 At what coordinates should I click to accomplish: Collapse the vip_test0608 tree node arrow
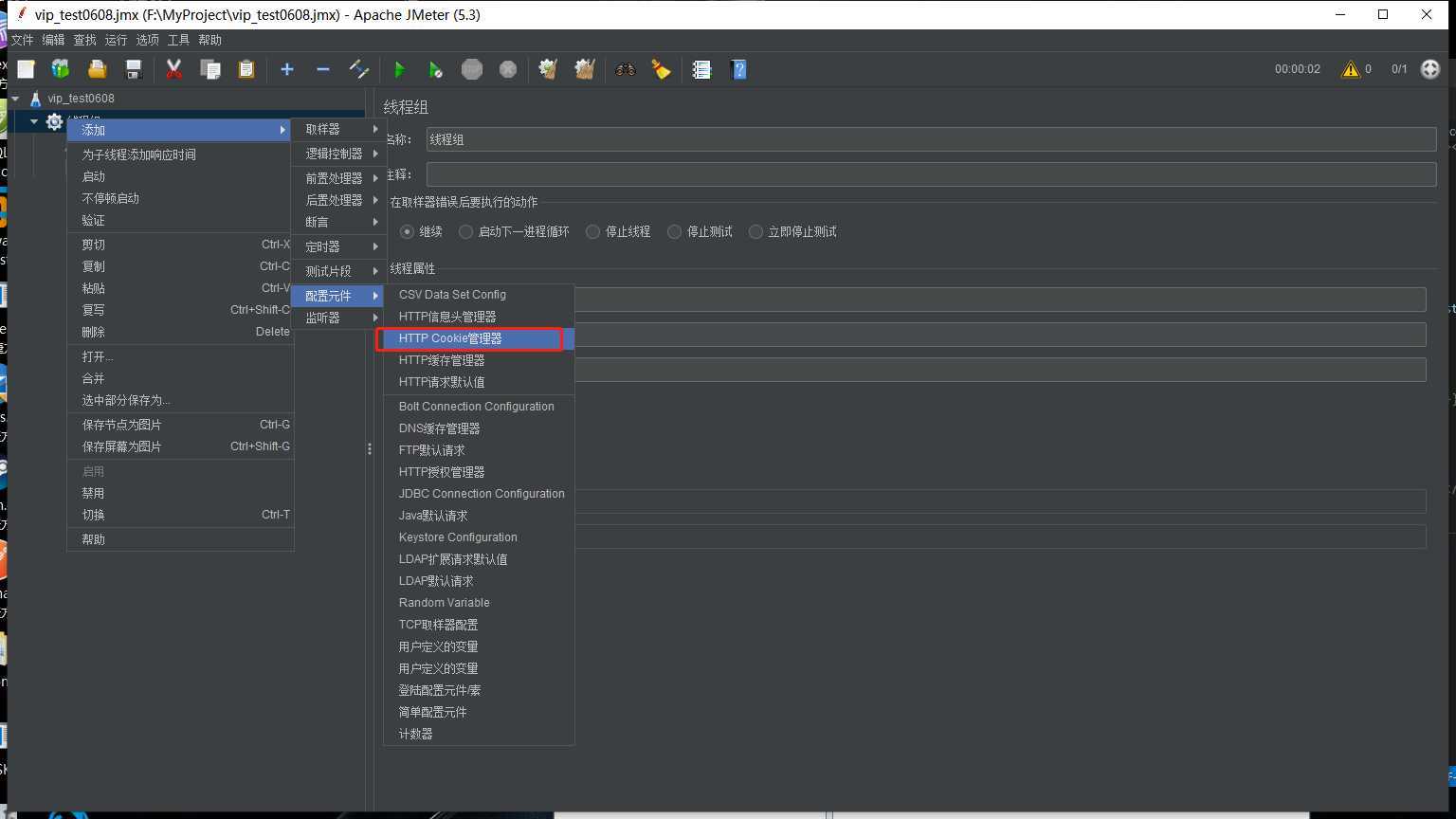coord(15,99)
